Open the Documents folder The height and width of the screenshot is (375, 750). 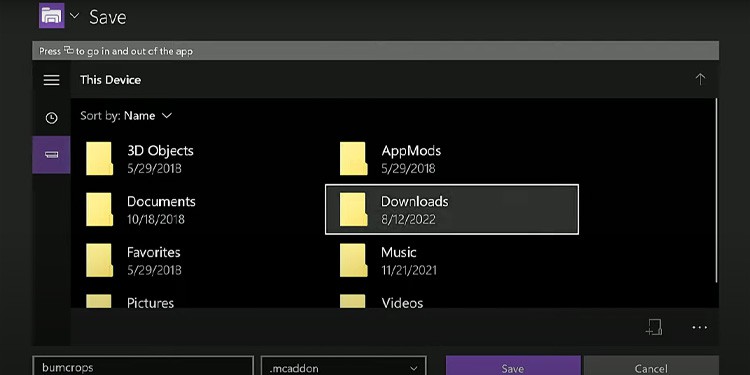pyautogui.click(x=198, y=210)
